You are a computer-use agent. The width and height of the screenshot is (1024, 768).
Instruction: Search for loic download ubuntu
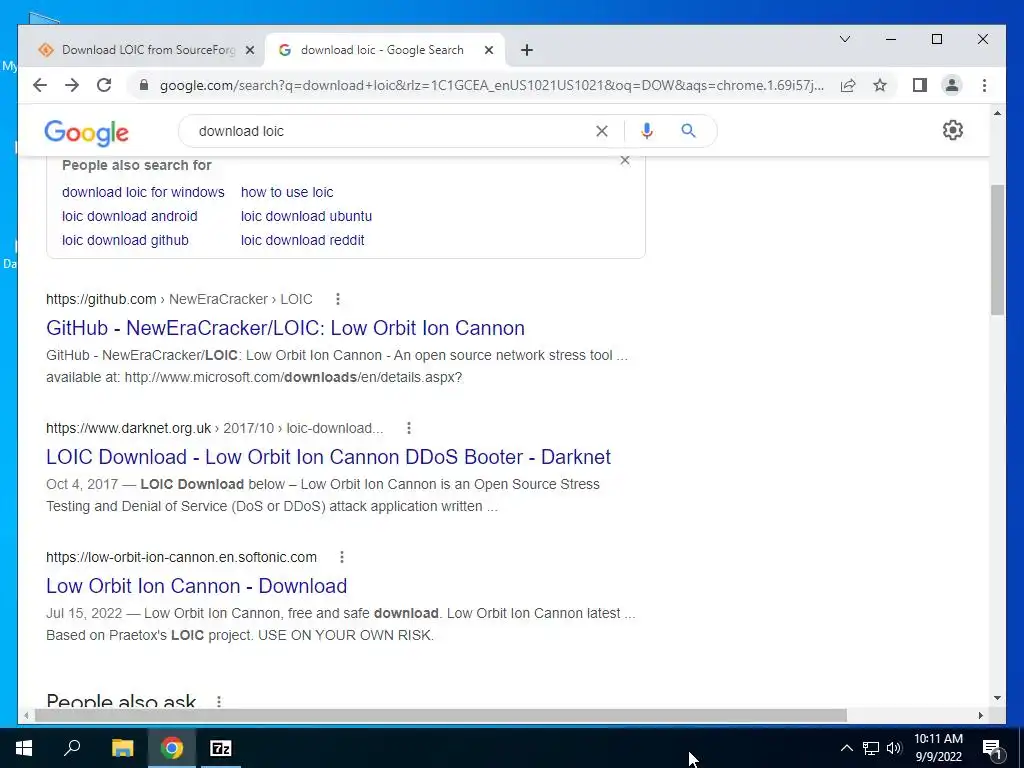pos(306,216)
